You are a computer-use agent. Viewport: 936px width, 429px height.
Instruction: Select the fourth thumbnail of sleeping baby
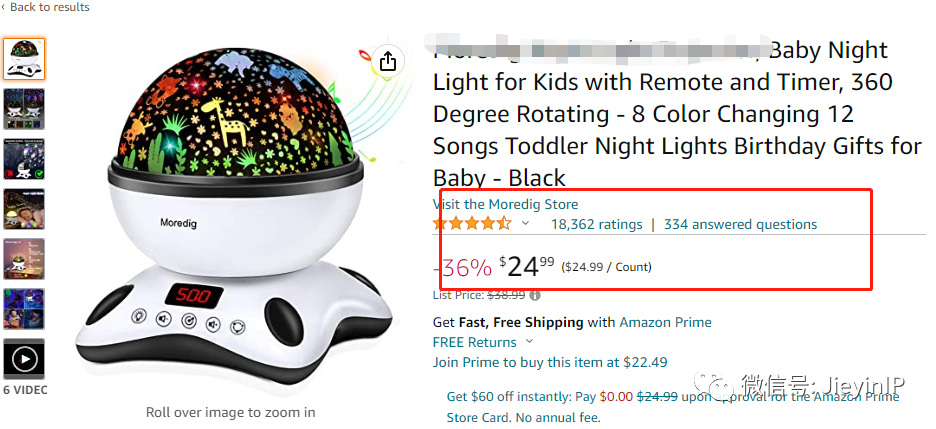24,209
